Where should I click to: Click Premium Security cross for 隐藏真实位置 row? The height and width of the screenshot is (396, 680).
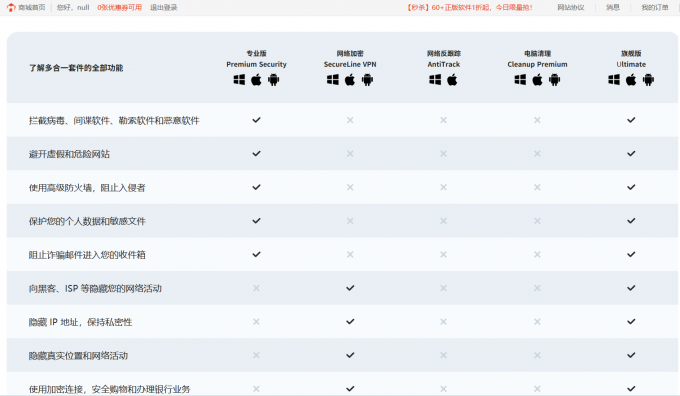click(x=256, y=355)
